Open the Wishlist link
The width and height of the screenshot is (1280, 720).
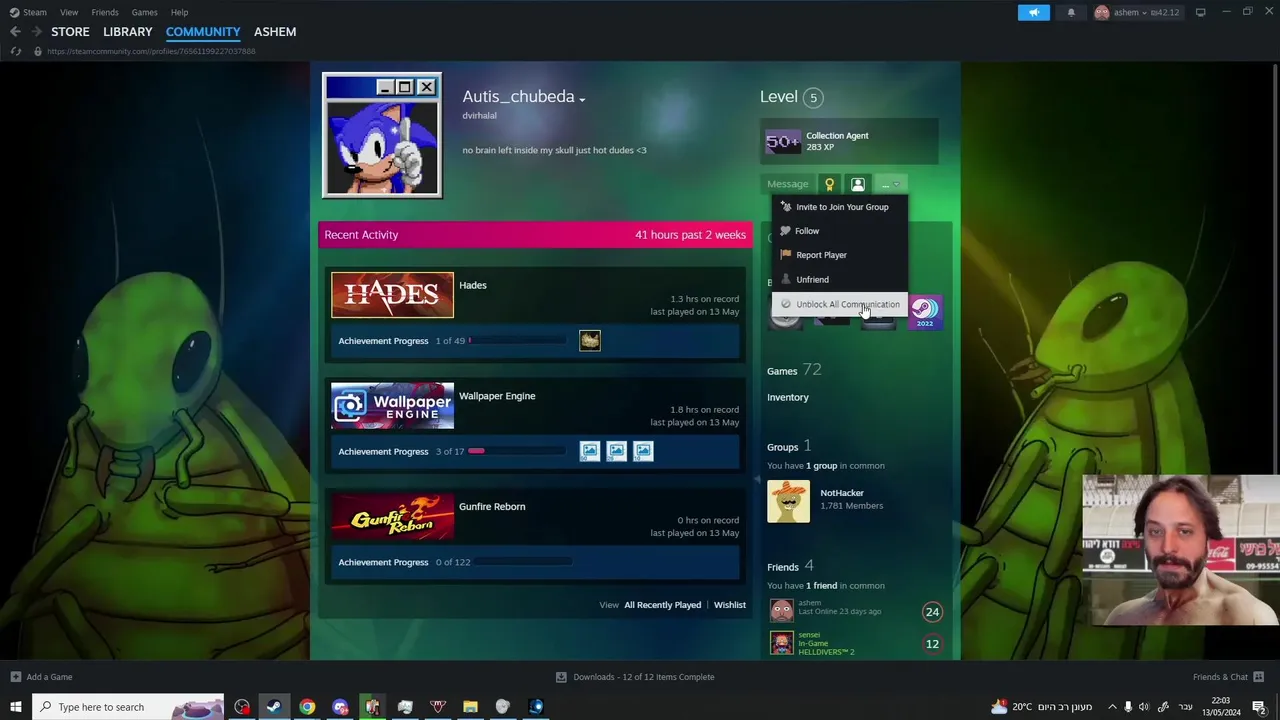(730, 605)
